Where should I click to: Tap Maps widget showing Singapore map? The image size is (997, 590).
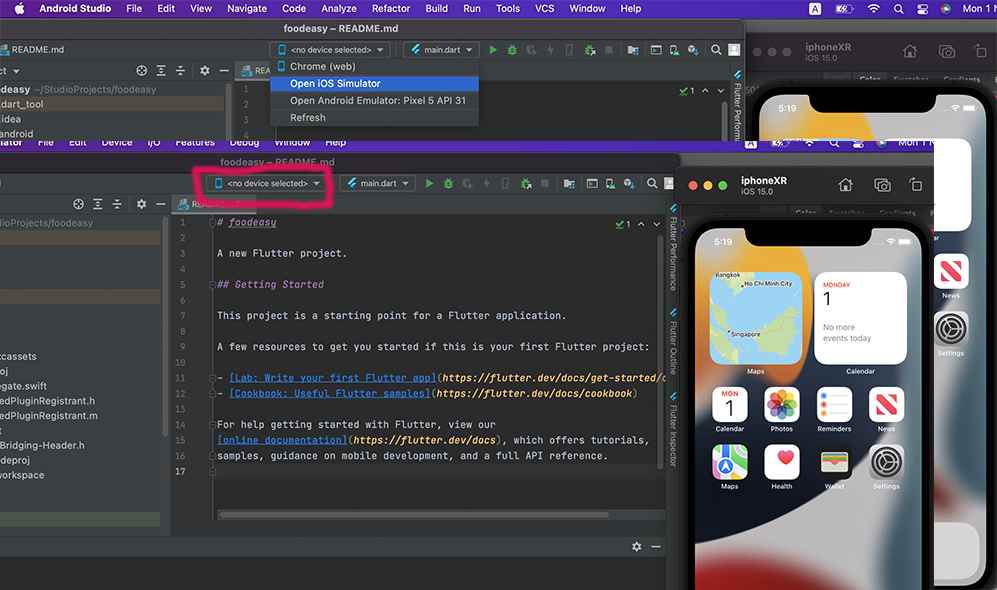[755, 318]
